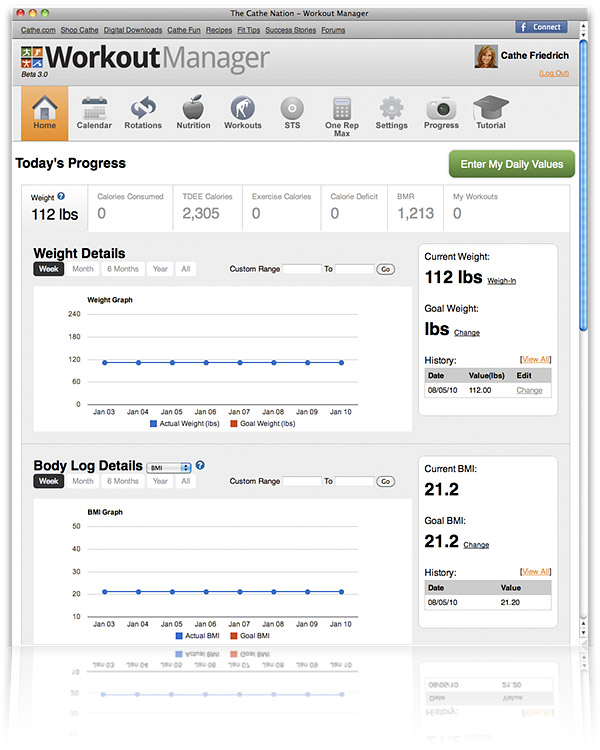Image resolution: width=600 pixels, height=750 pixels.
Task: Select 6 Months tab in Body Log Details
Action: [122, 481]
